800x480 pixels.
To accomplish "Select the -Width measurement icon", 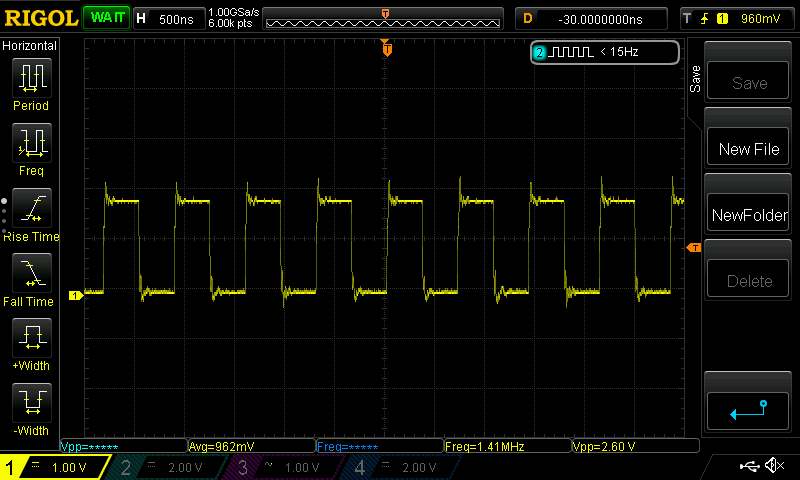I will click(32, 403).
